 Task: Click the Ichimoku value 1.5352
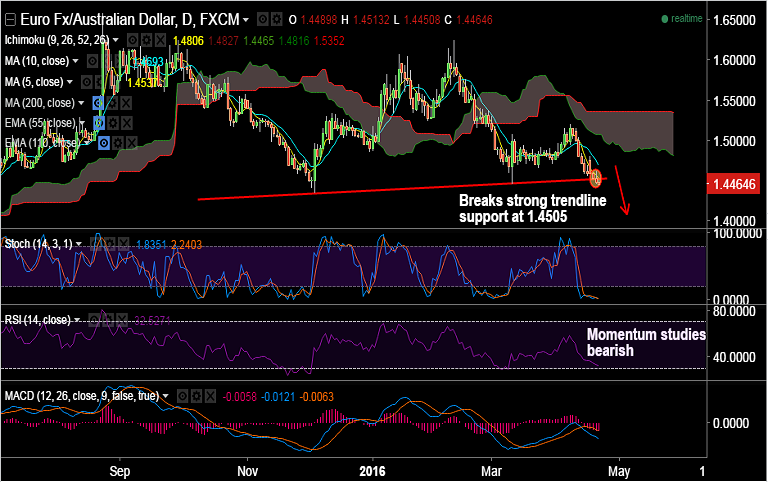pyautogui.click(x=329, y=41)
